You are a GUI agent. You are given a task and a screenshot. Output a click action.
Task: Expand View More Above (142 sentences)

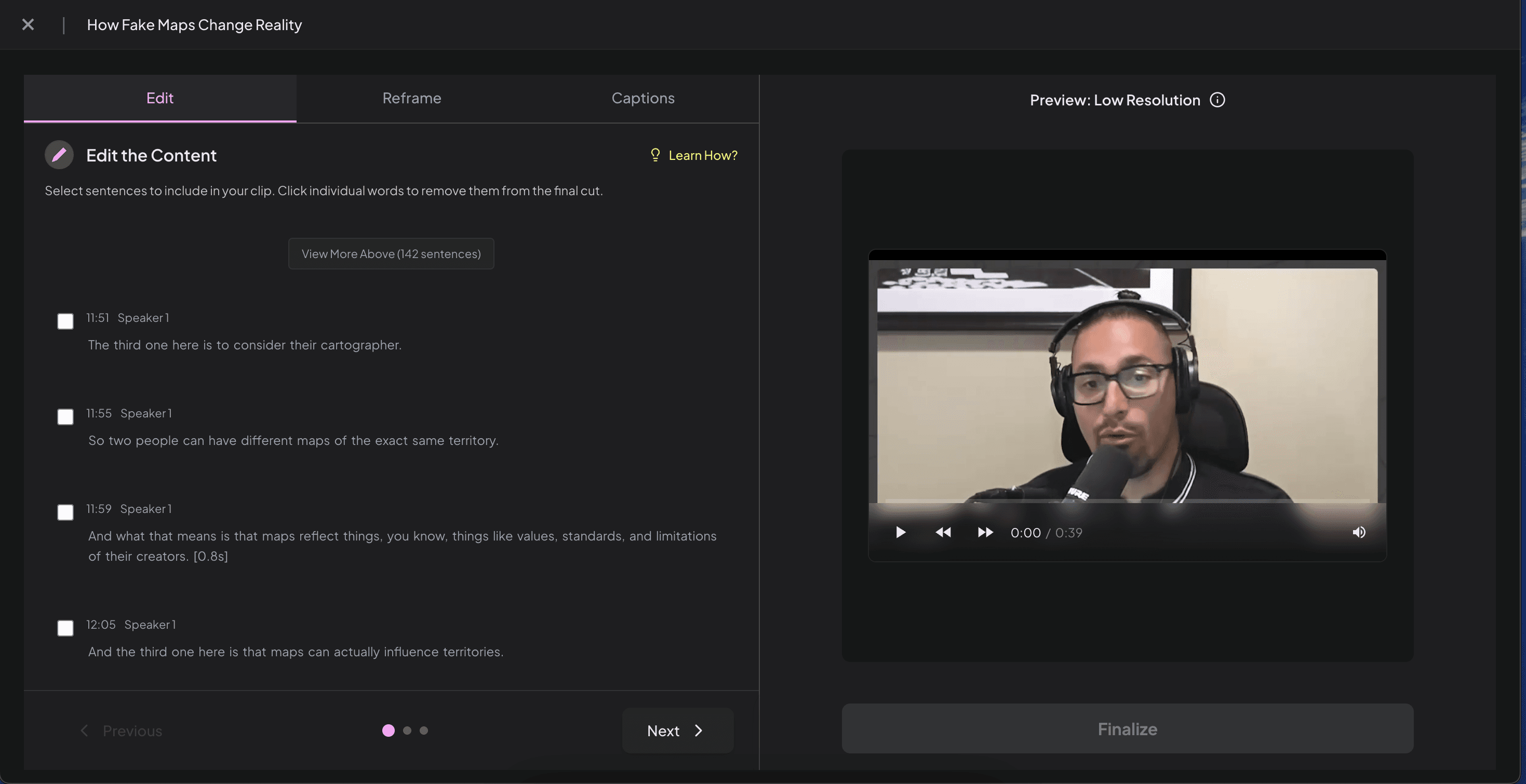pos(391,254)
